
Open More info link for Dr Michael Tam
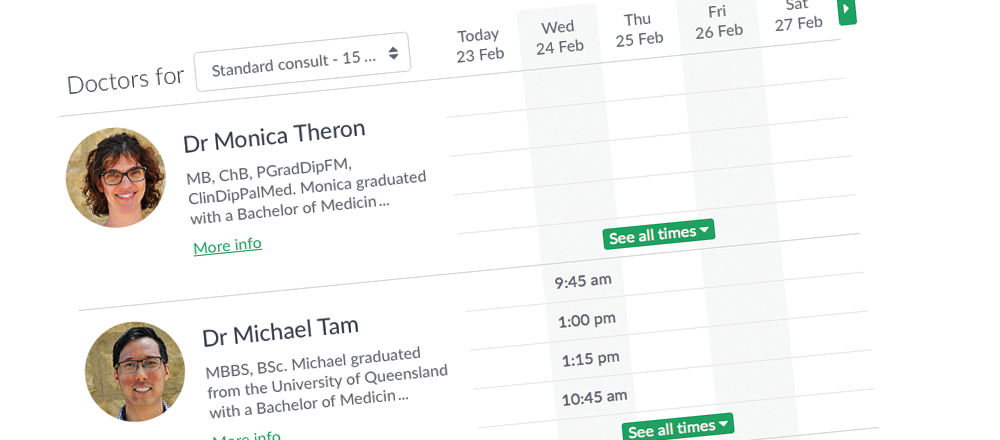[246, 435]
